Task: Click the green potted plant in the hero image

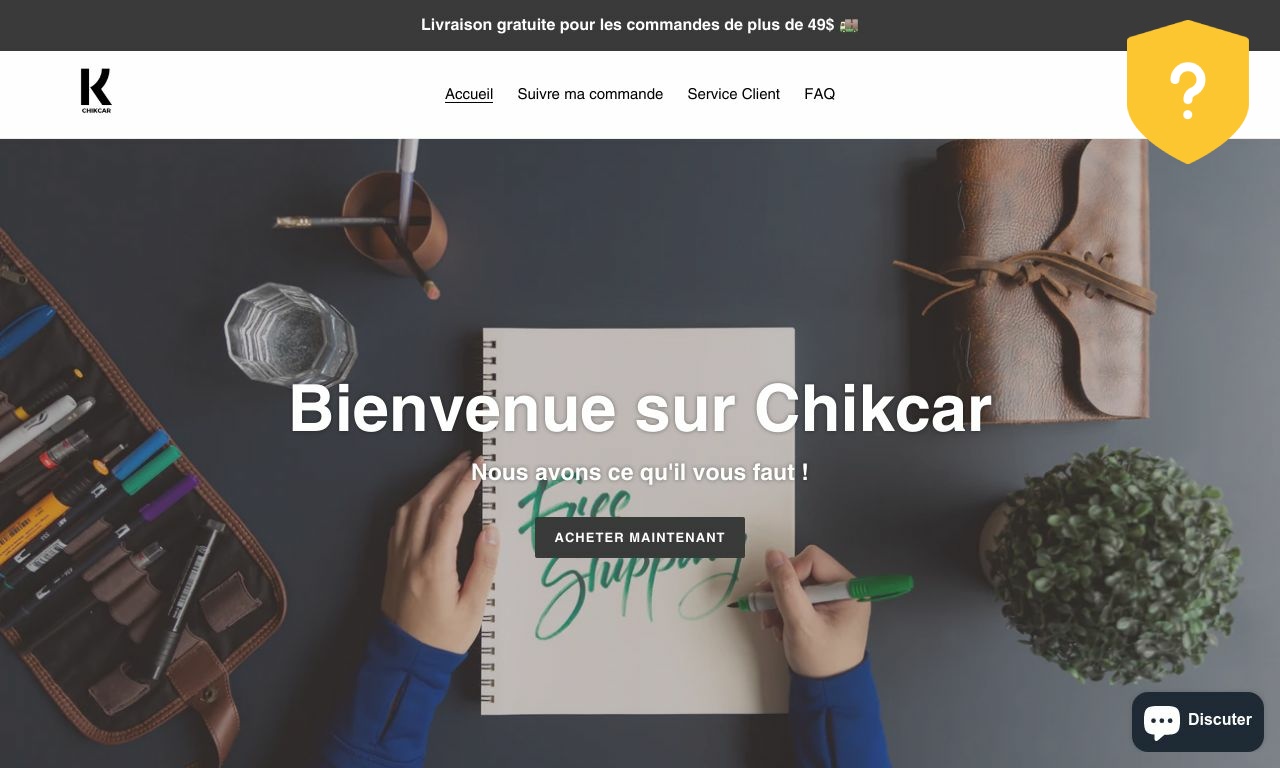Action: [x=1113, y=564]
